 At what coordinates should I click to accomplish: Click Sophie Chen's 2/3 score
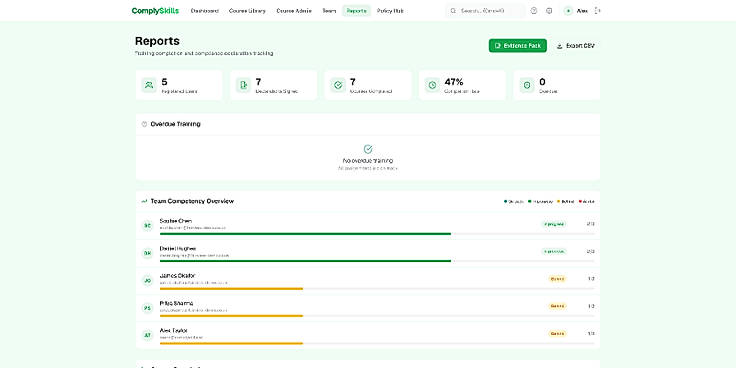point(590,224)
